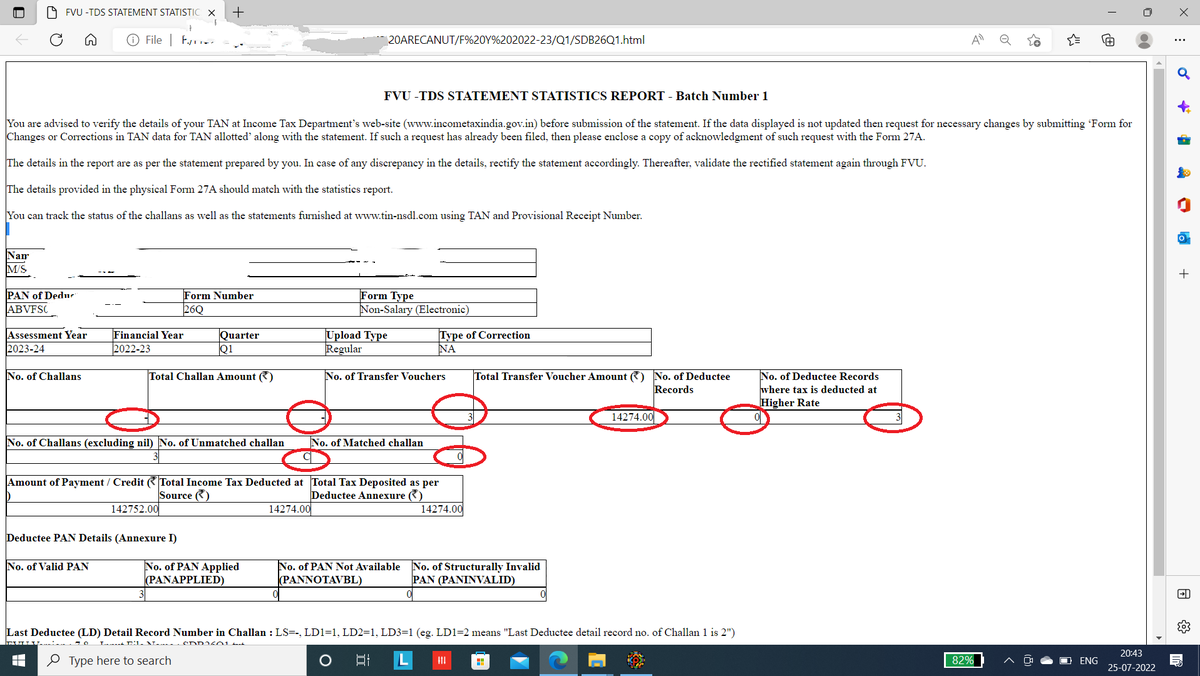
Task: Close the FVU -TDS Statement tab
Action: click(211, 12)
